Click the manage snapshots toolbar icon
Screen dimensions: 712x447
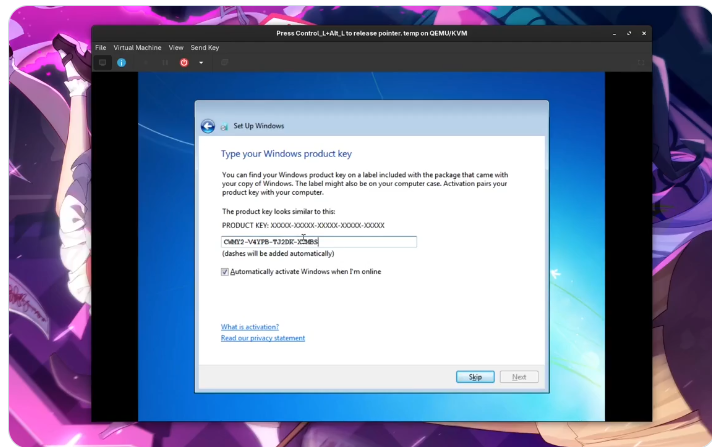click(224, 63)
